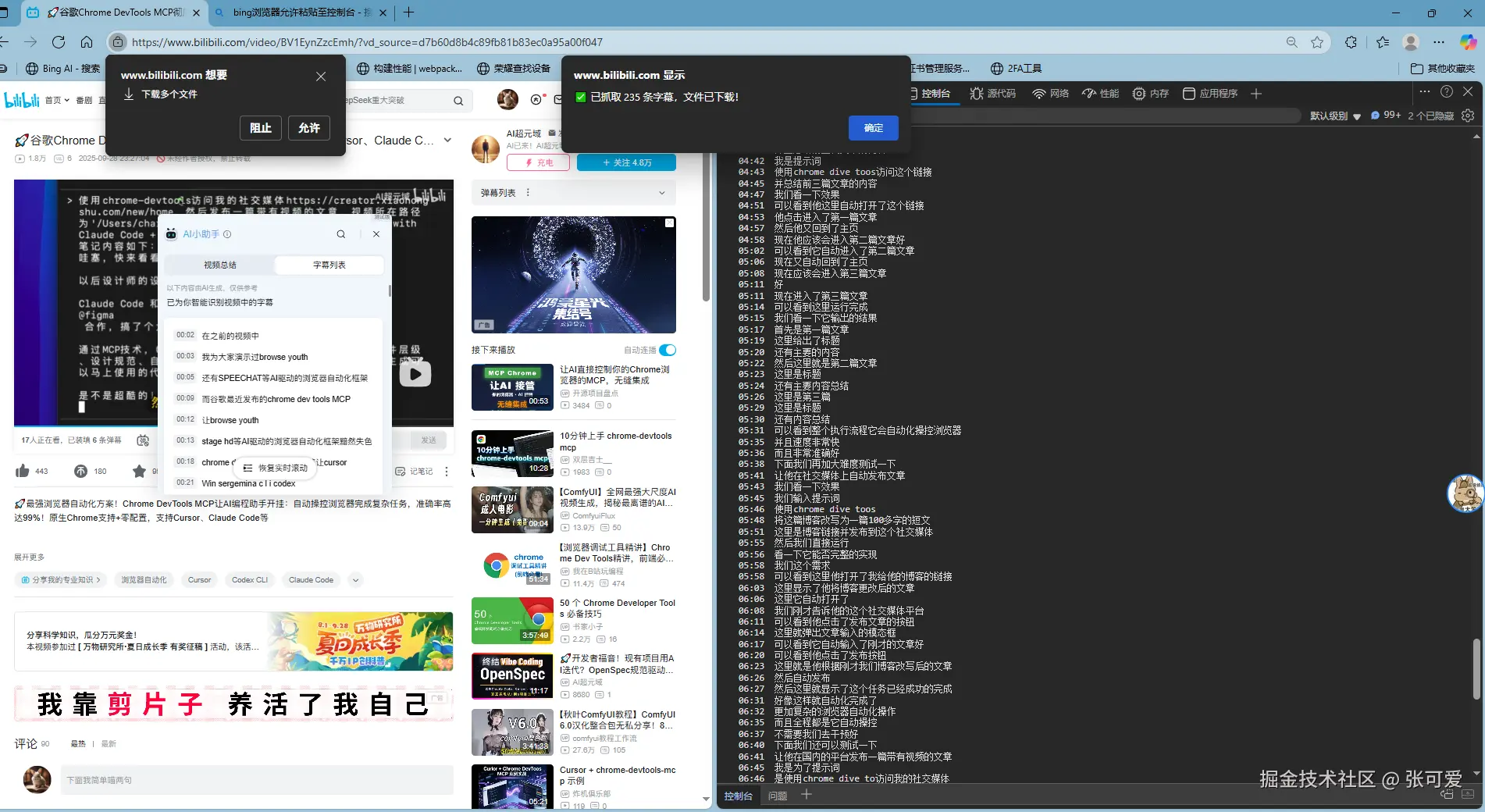Expand the 弹幕列表 panel chevron
1485x812 pixels.
tap(662, 193)
